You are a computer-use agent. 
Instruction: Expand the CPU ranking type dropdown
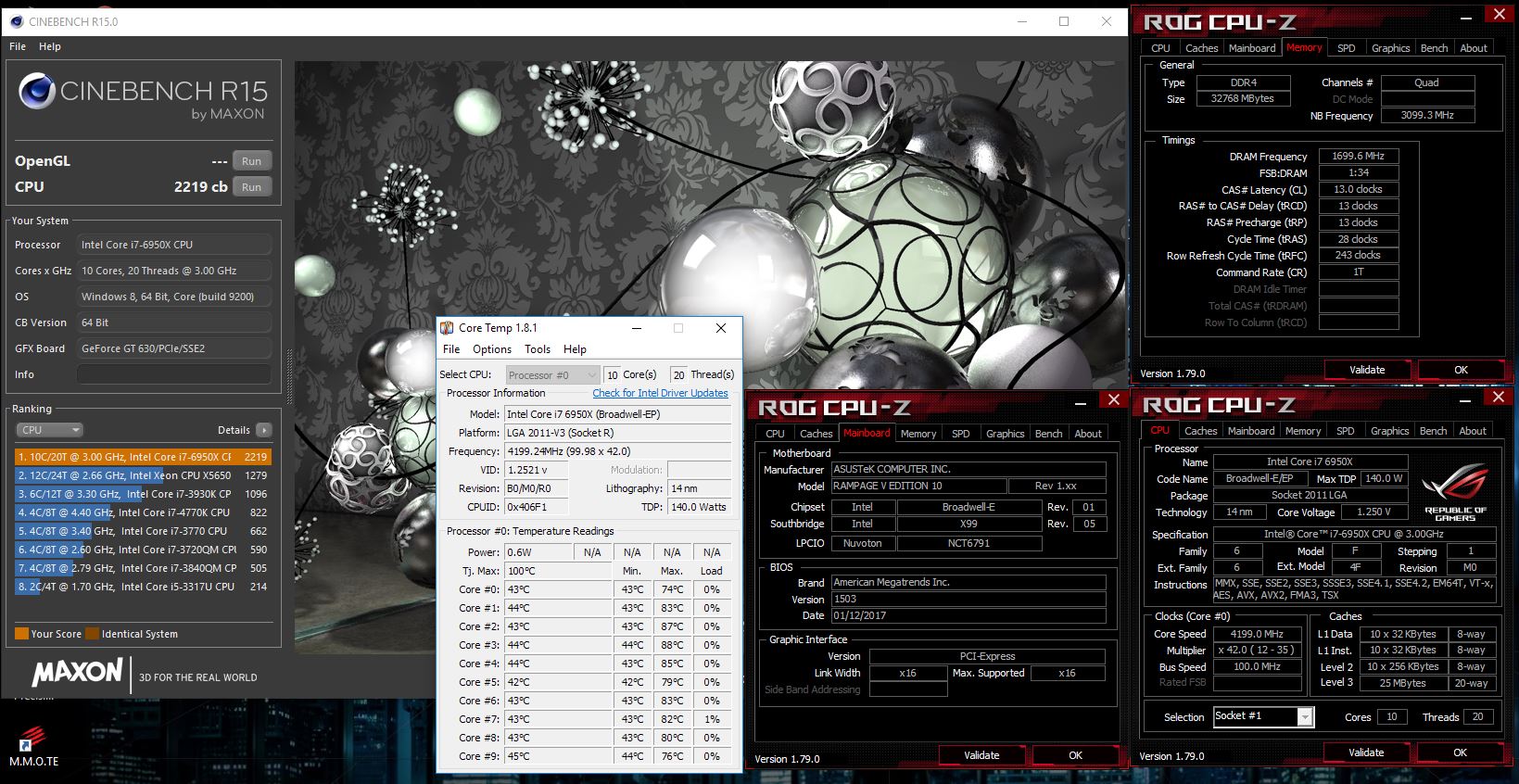coord(49,430)
